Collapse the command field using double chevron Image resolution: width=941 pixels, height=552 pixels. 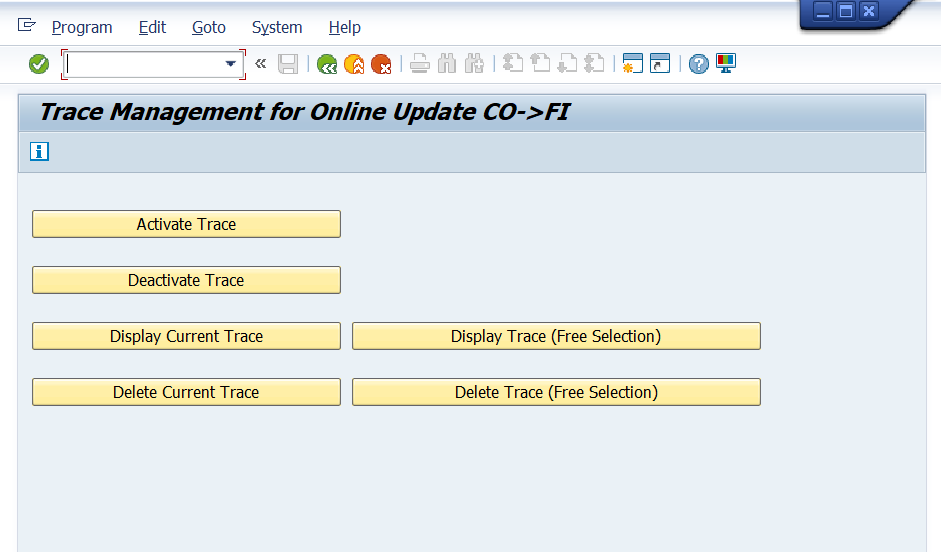tap(260, 63)
